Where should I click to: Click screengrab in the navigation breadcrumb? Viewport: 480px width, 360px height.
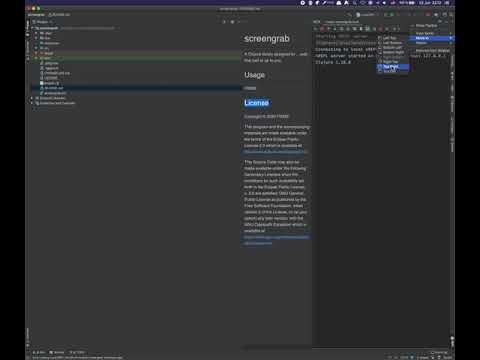(36, 15)
